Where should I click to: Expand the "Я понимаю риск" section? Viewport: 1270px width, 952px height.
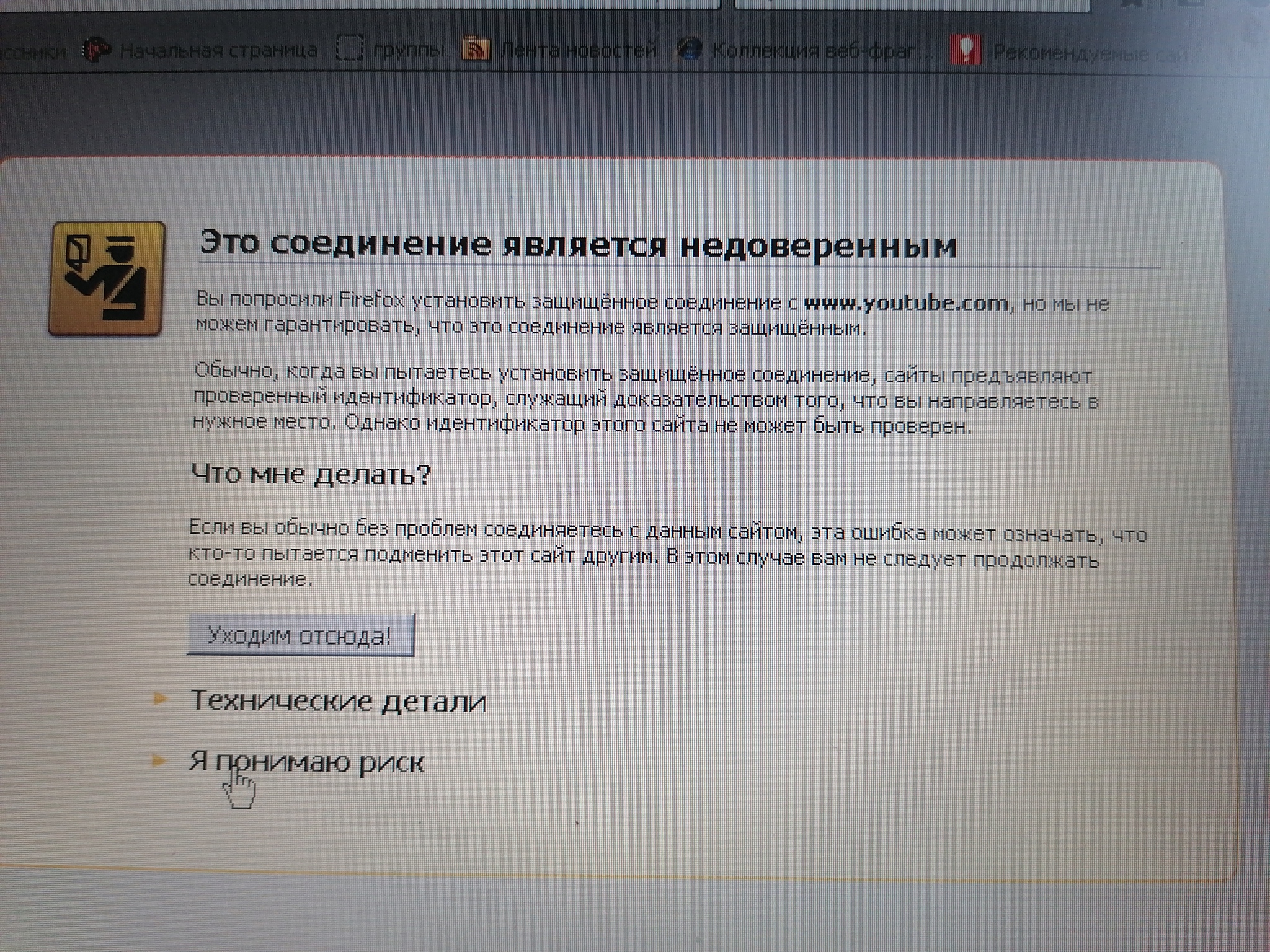point(306,762)
